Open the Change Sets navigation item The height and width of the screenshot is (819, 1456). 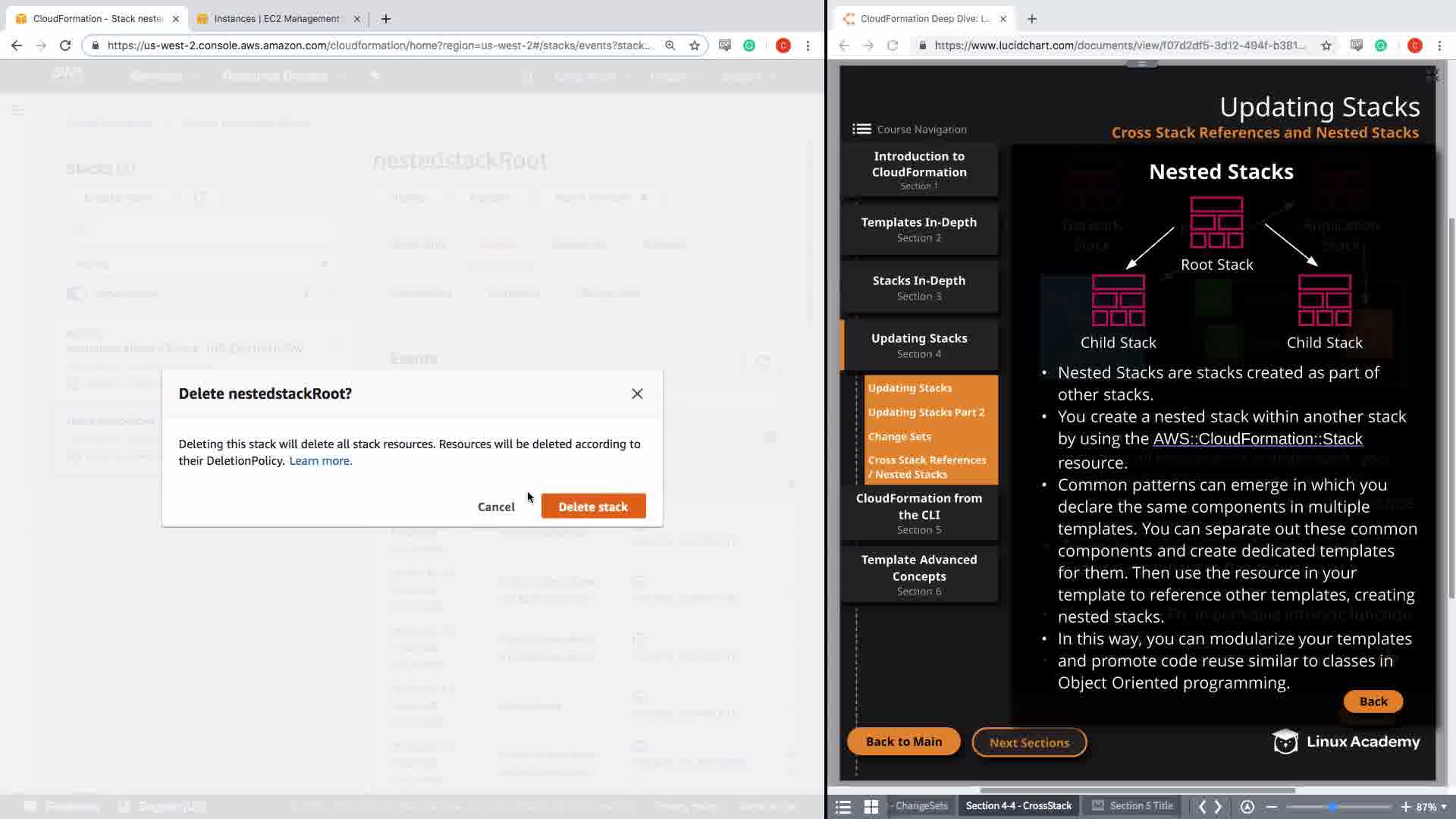899,437
